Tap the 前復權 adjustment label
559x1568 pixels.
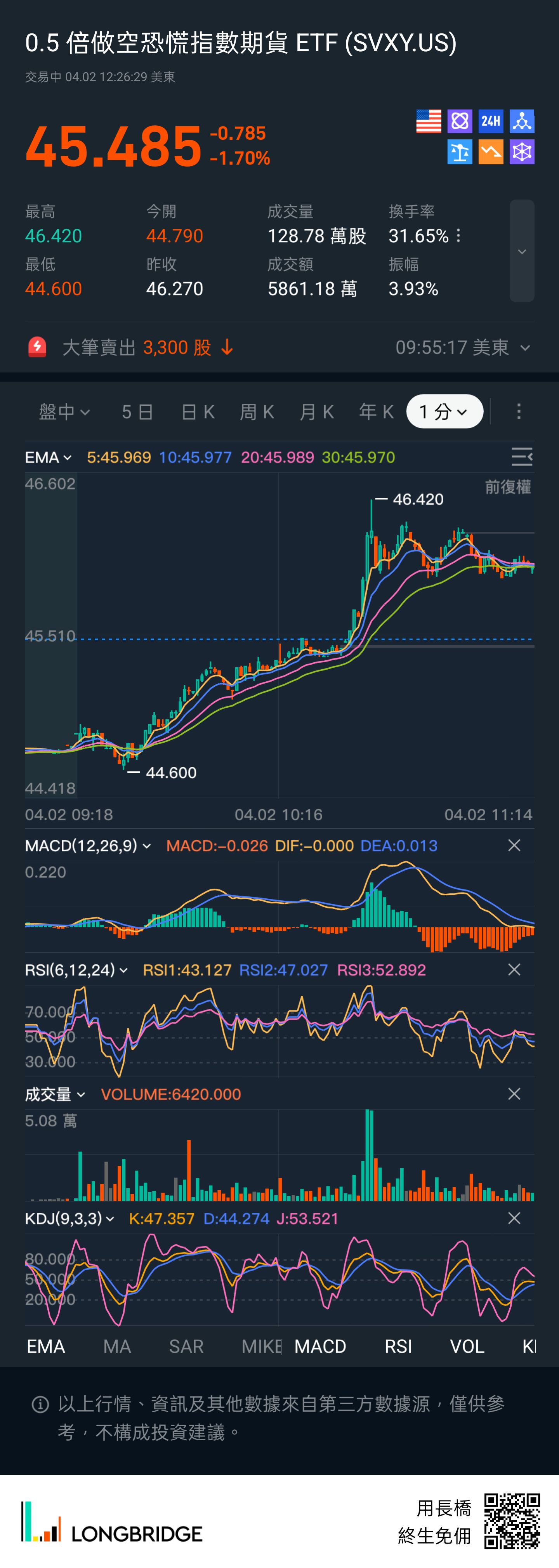point(507,487)
